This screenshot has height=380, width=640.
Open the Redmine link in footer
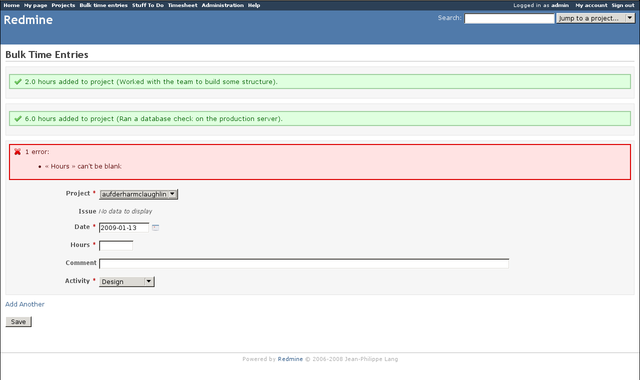(x=290, y=359)
